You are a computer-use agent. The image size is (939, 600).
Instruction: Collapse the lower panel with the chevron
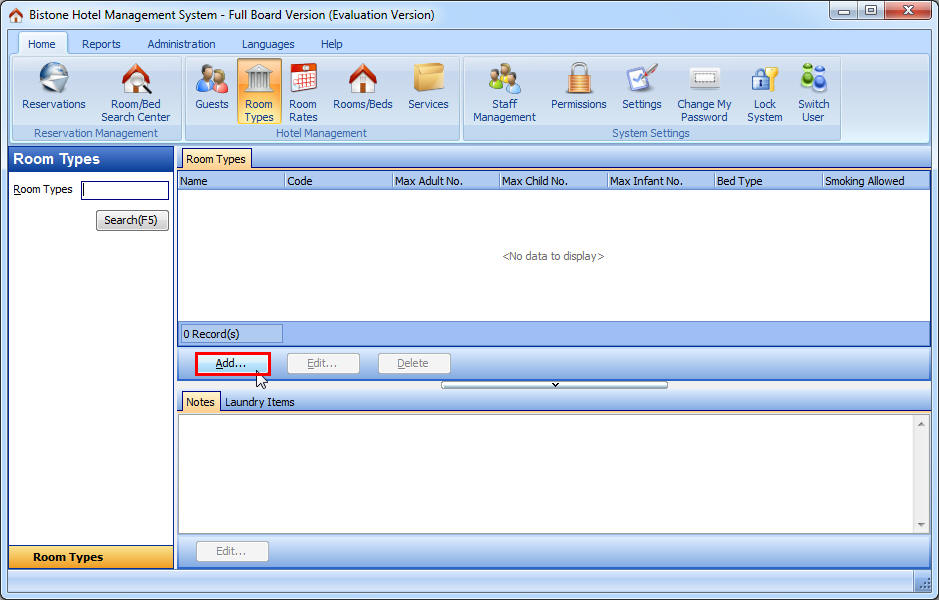[554, 384]
